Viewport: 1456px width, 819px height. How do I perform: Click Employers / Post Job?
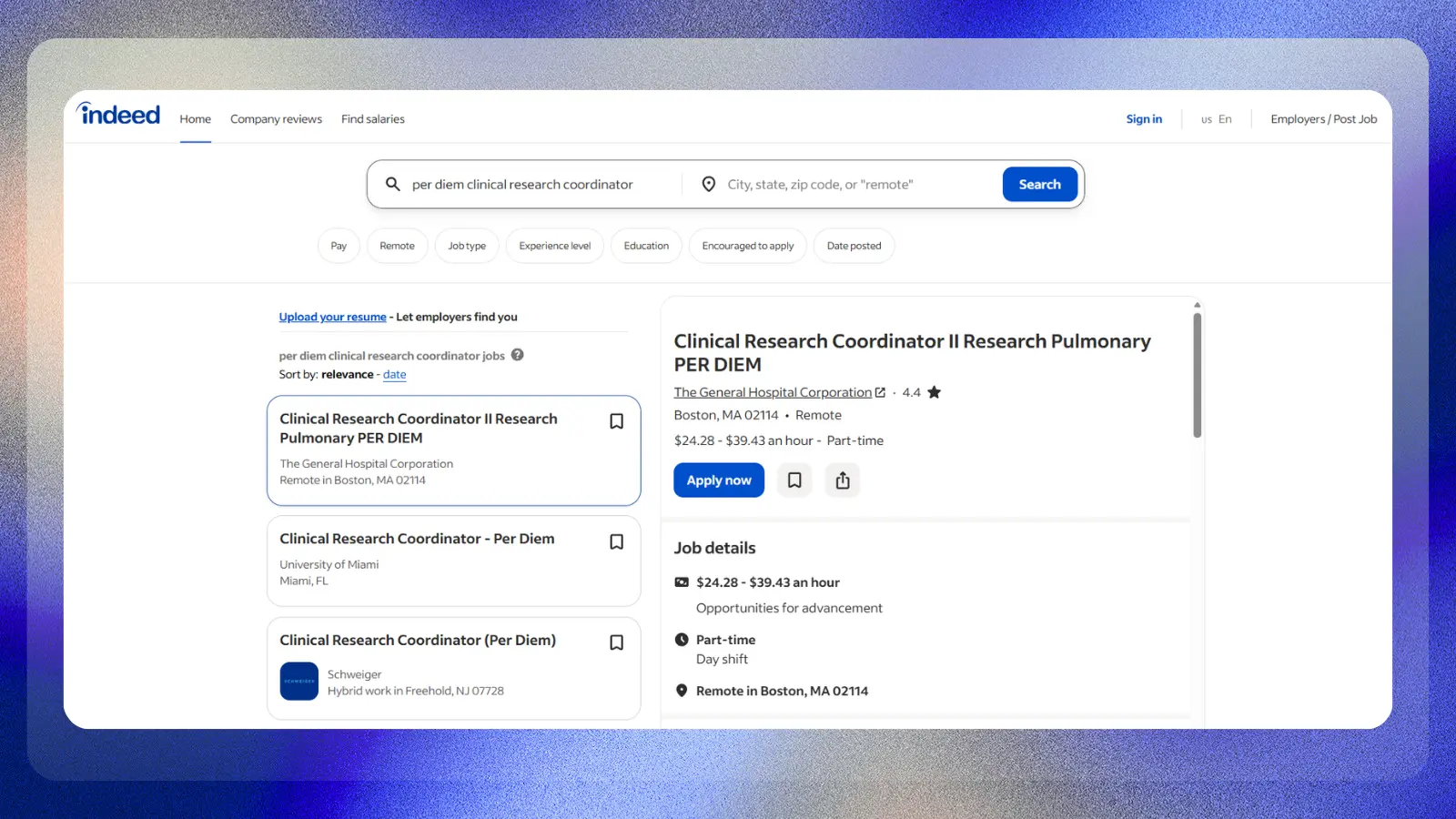point(1324,119)
